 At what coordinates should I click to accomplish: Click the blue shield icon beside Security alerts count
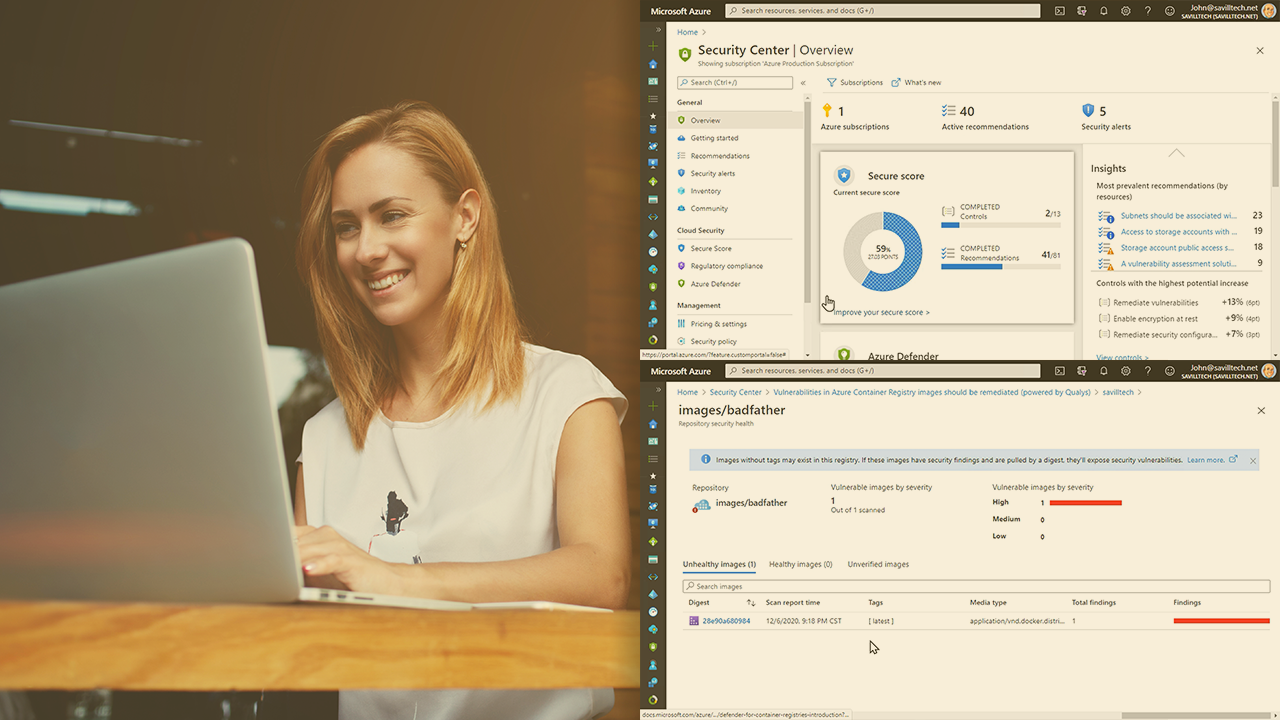[x=1088, y=111]
